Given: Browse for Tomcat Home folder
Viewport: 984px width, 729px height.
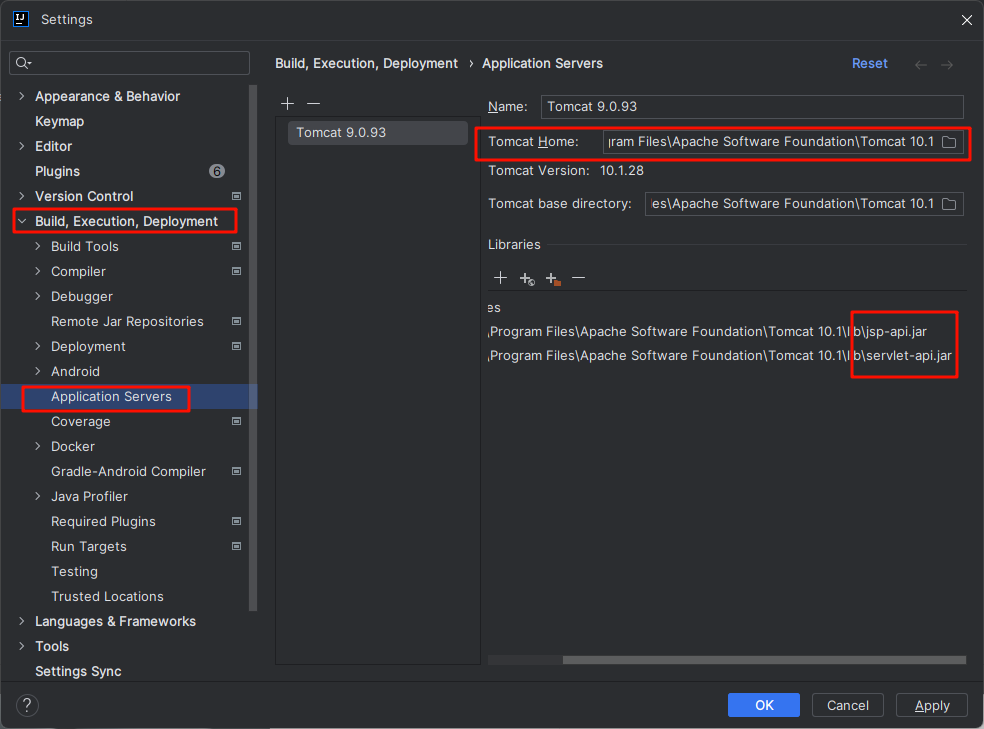Looking at the screenshot, I should point(949,142).
